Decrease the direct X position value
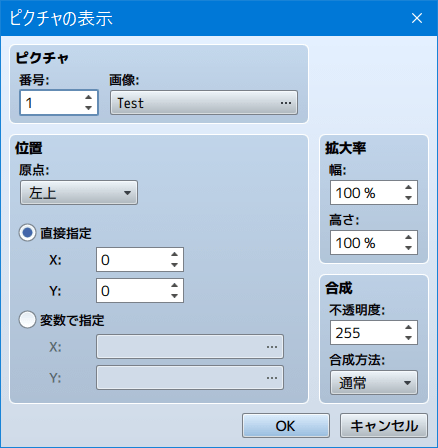 (x=174, y=265)
